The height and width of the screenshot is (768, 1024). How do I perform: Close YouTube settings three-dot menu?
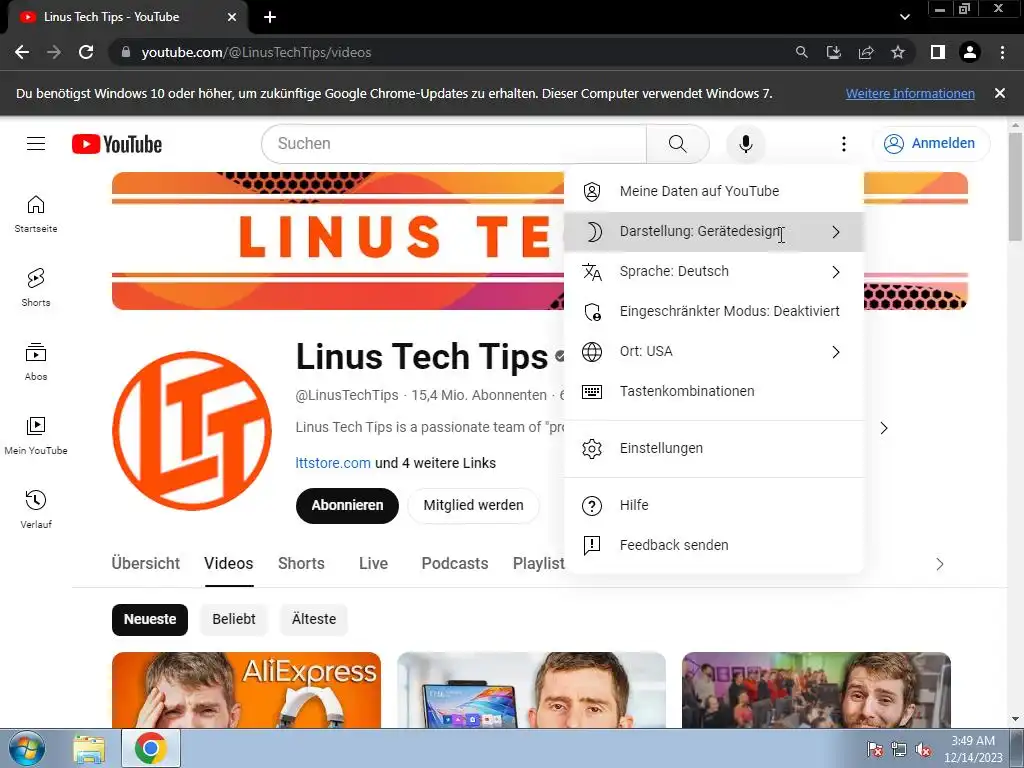843,144
